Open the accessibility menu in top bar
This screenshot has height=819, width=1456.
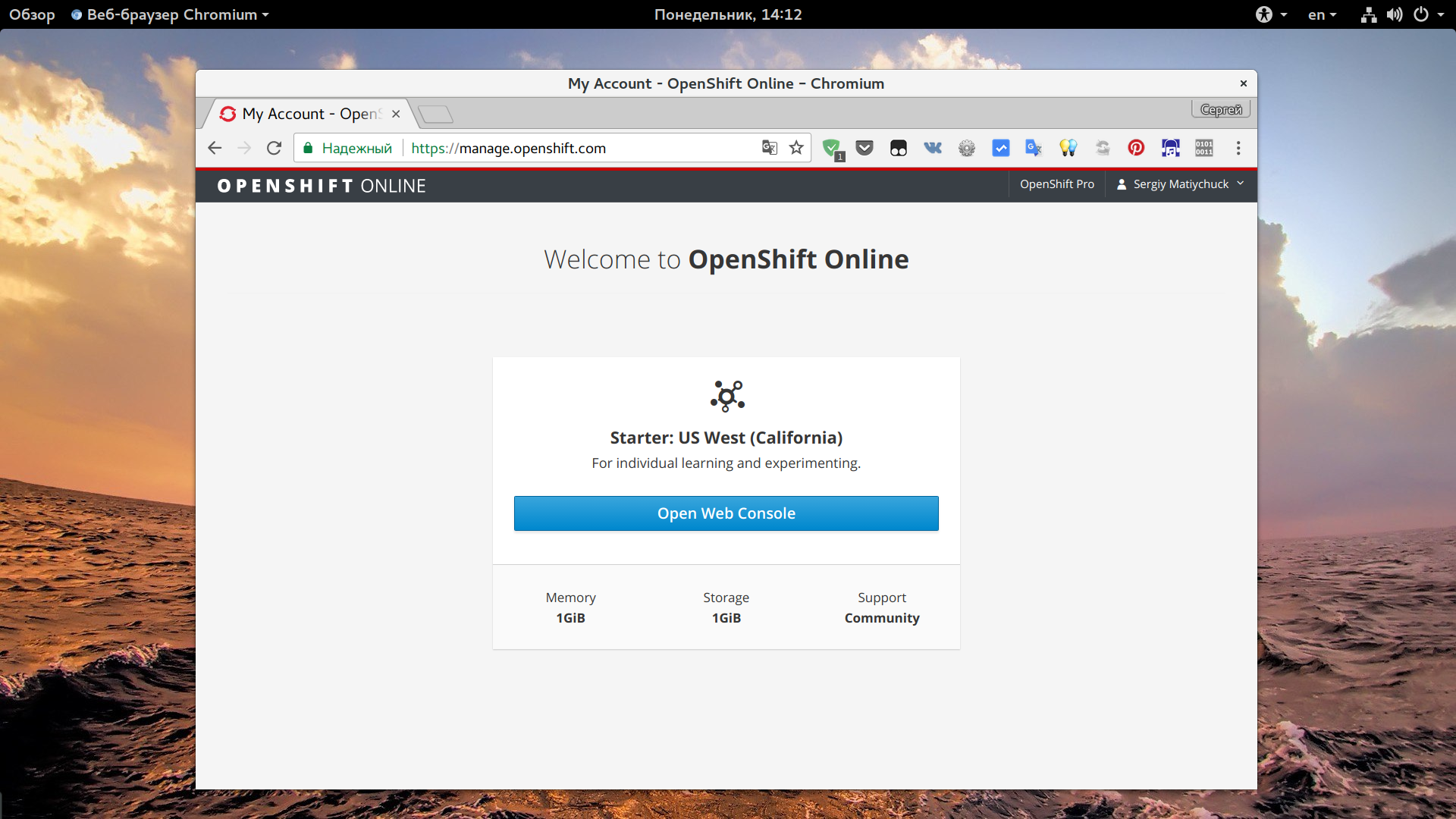(x=1270, y=14)
